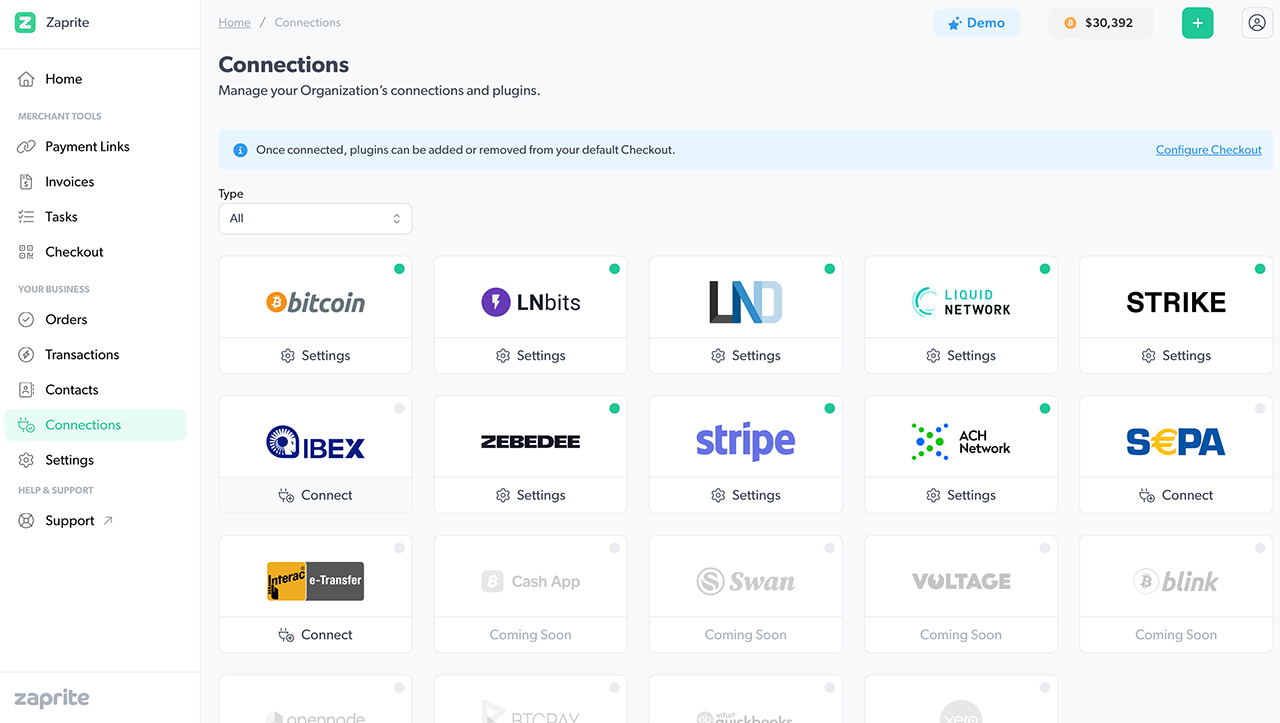Open Settings for ZEBEDEE connection
1280x723 pixels.
pyautogui.click(x=530, y=496)
